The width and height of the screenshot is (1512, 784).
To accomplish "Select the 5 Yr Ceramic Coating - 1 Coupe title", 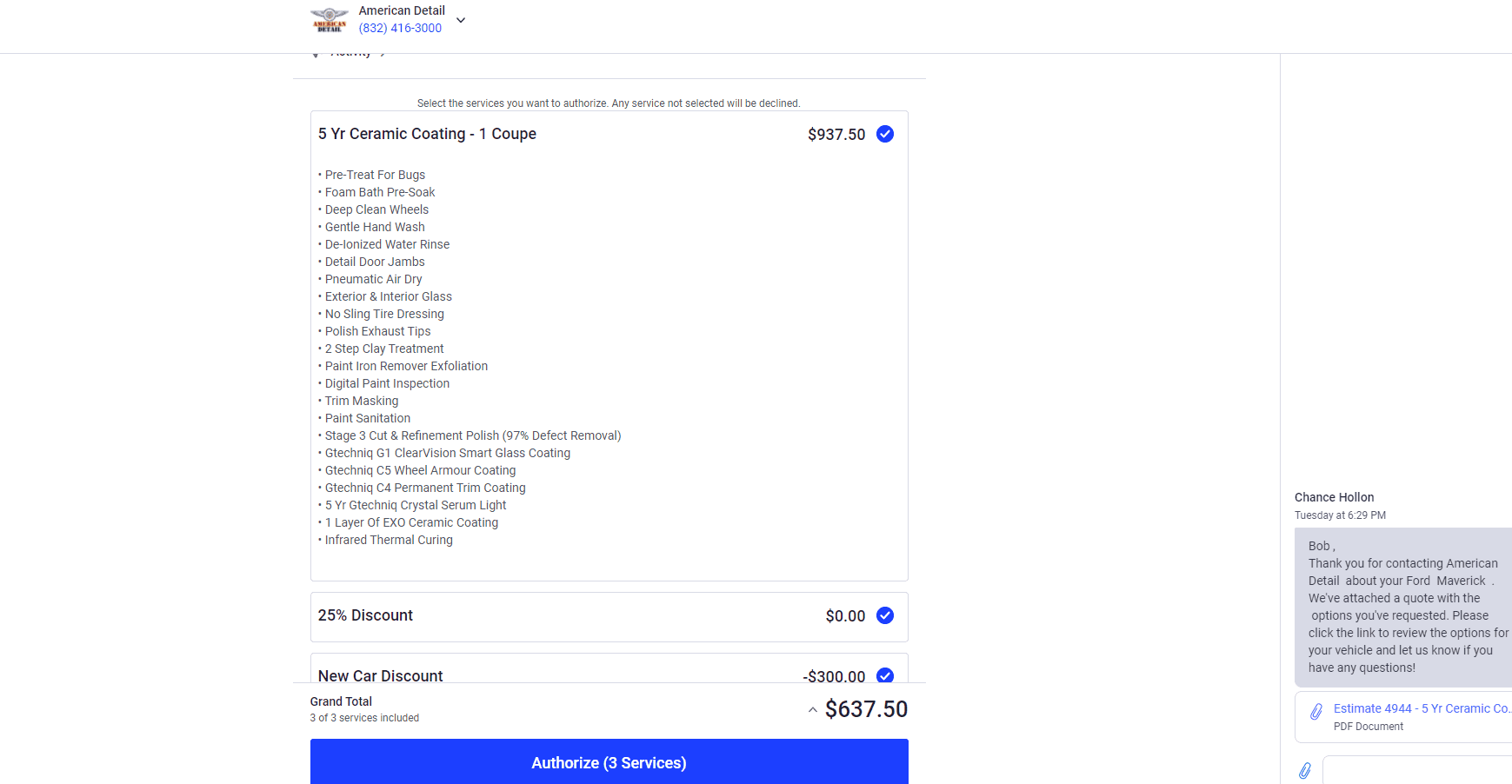I will pyautogui.click(x=427, y=134).
